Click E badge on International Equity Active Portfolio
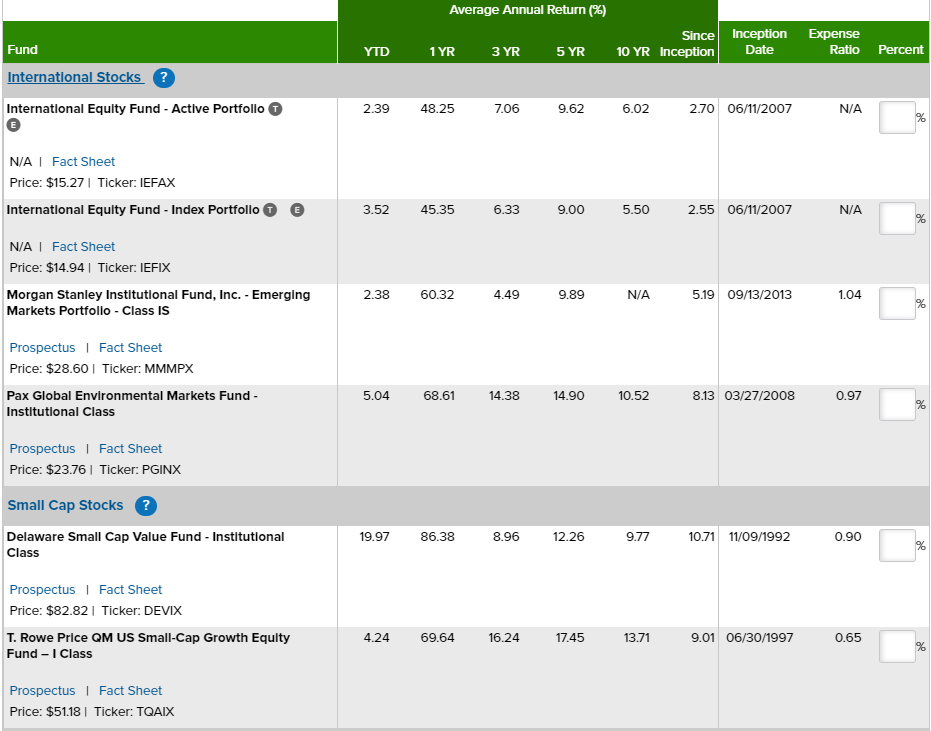Screen dimensions: 931x731 click(13, 125)
